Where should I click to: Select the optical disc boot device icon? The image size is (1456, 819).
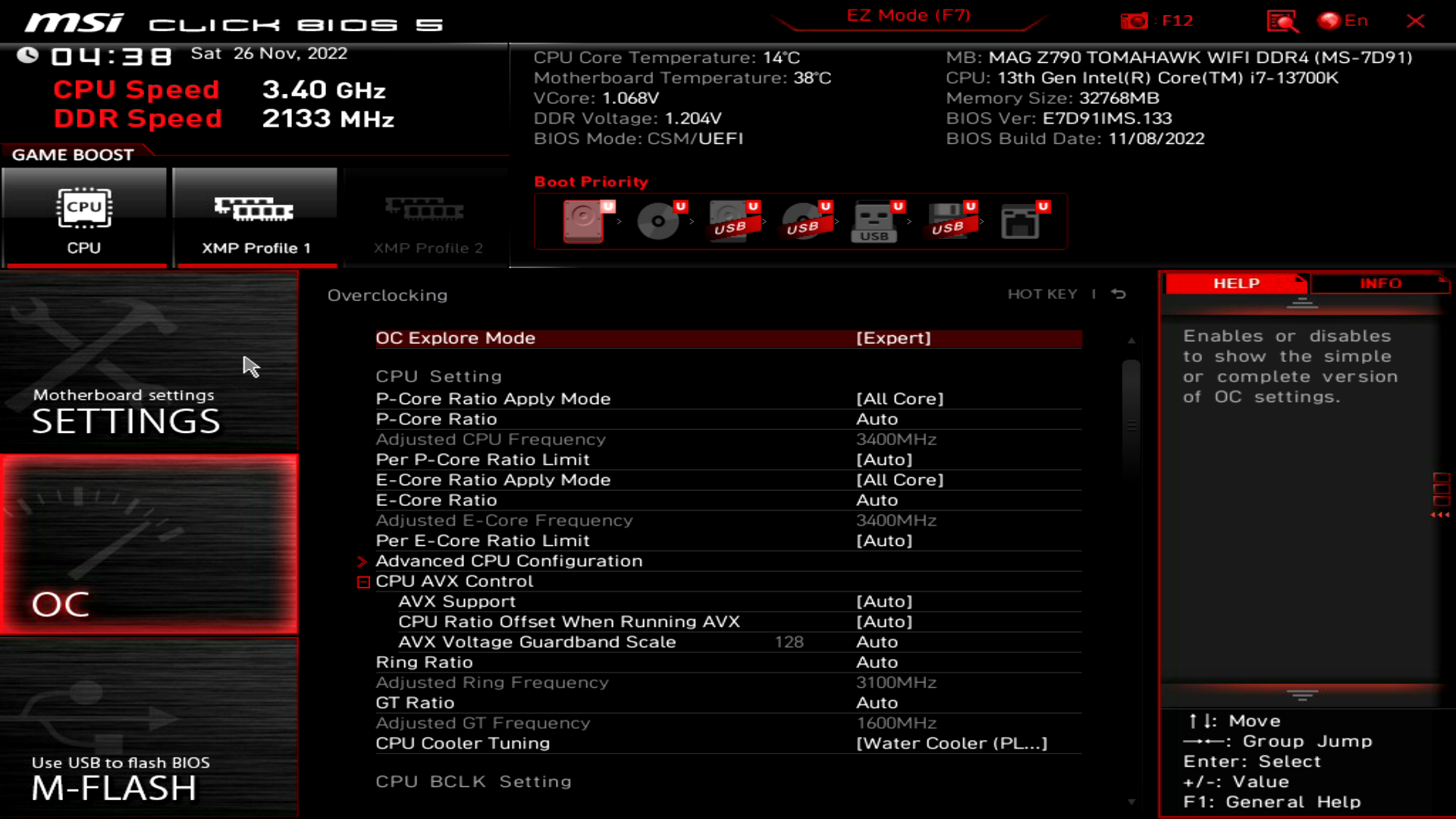[660, 221]
